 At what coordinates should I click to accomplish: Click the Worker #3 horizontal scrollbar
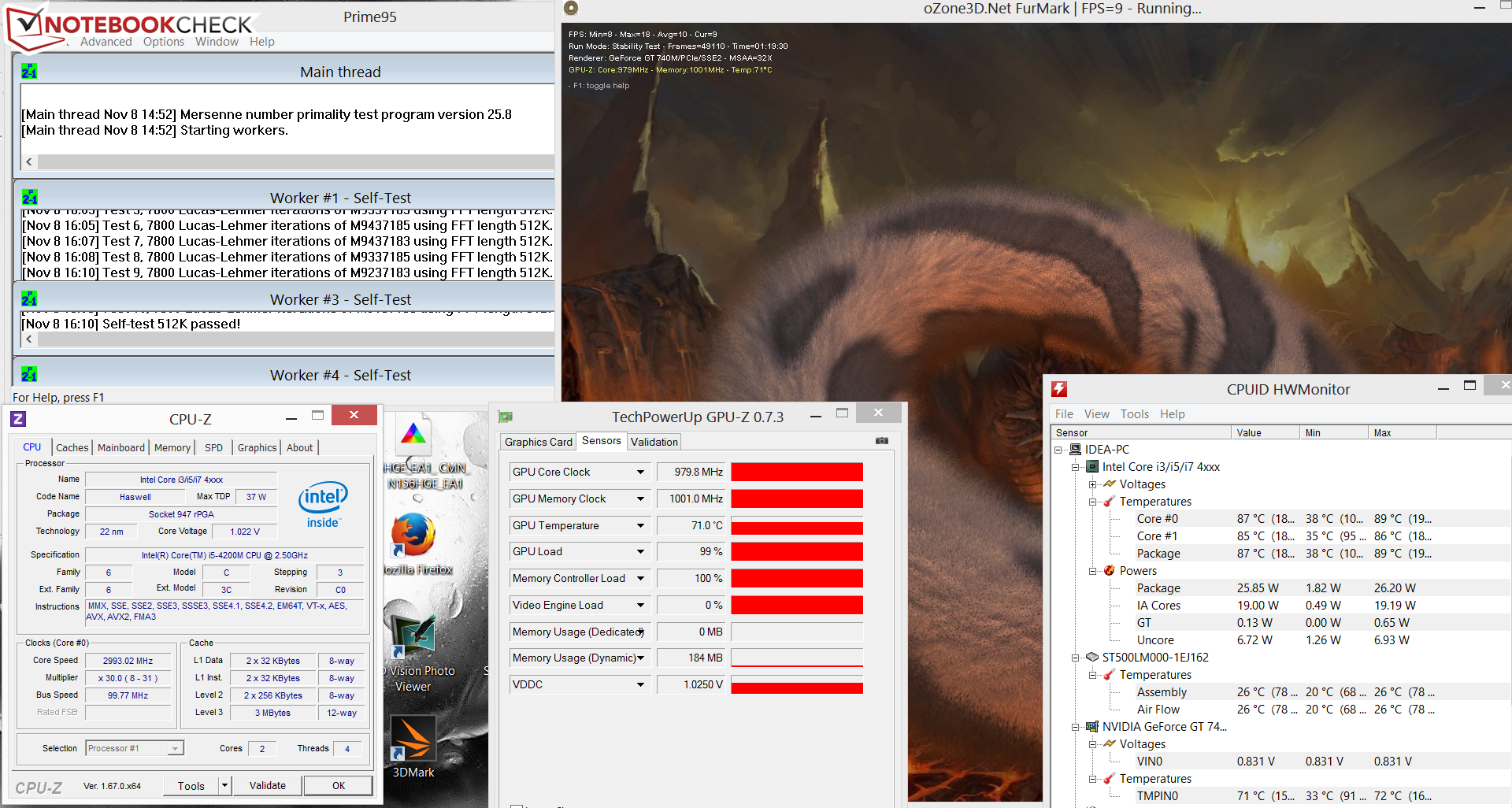(x=288, y=339)
